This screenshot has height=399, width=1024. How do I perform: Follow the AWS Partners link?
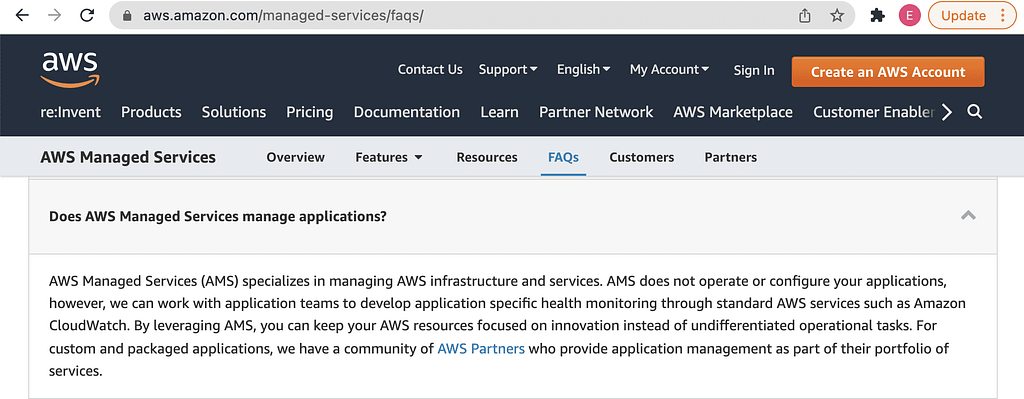[x=481, y=349]
